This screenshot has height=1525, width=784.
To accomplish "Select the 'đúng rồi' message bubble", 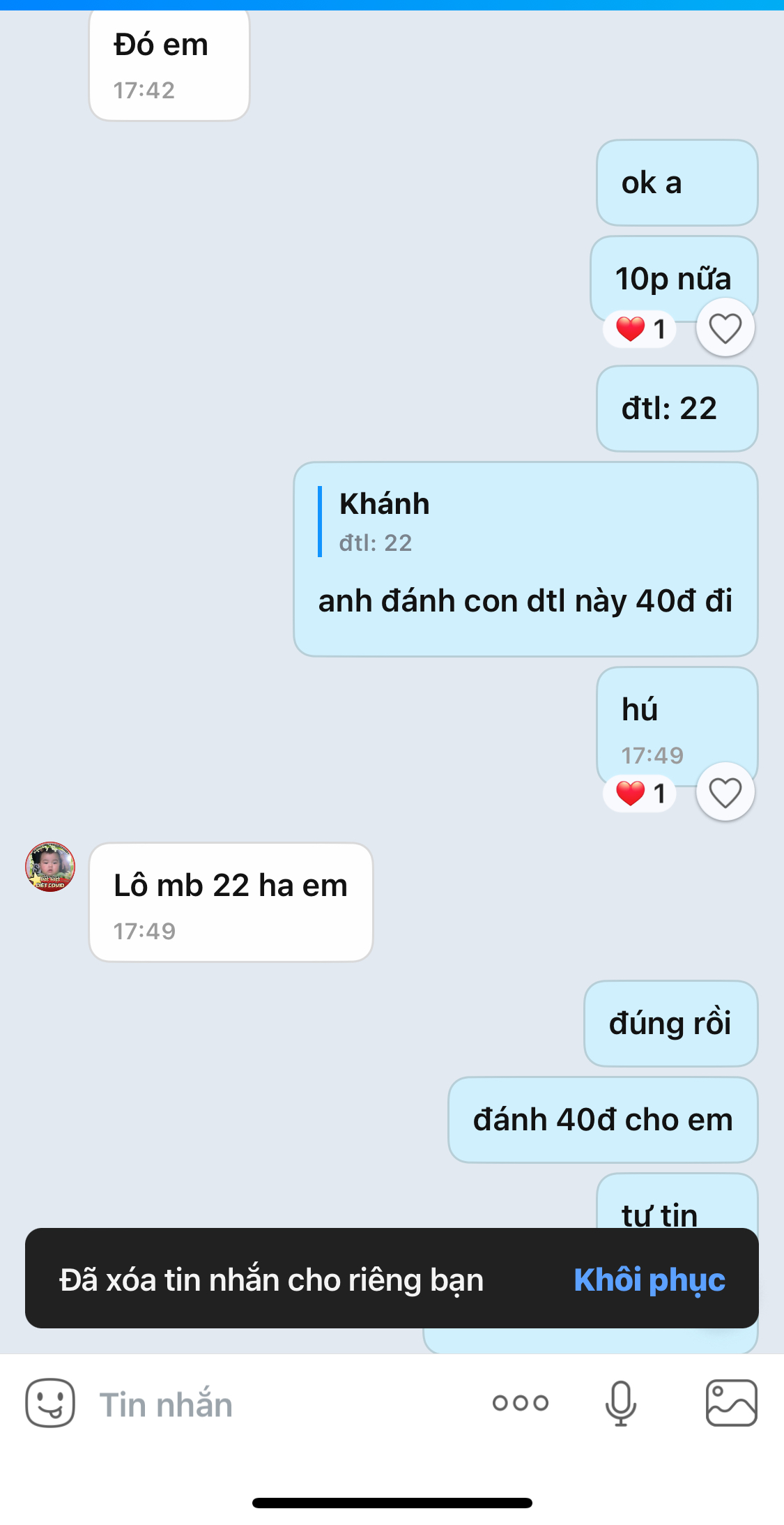I will click(670, 1024).
